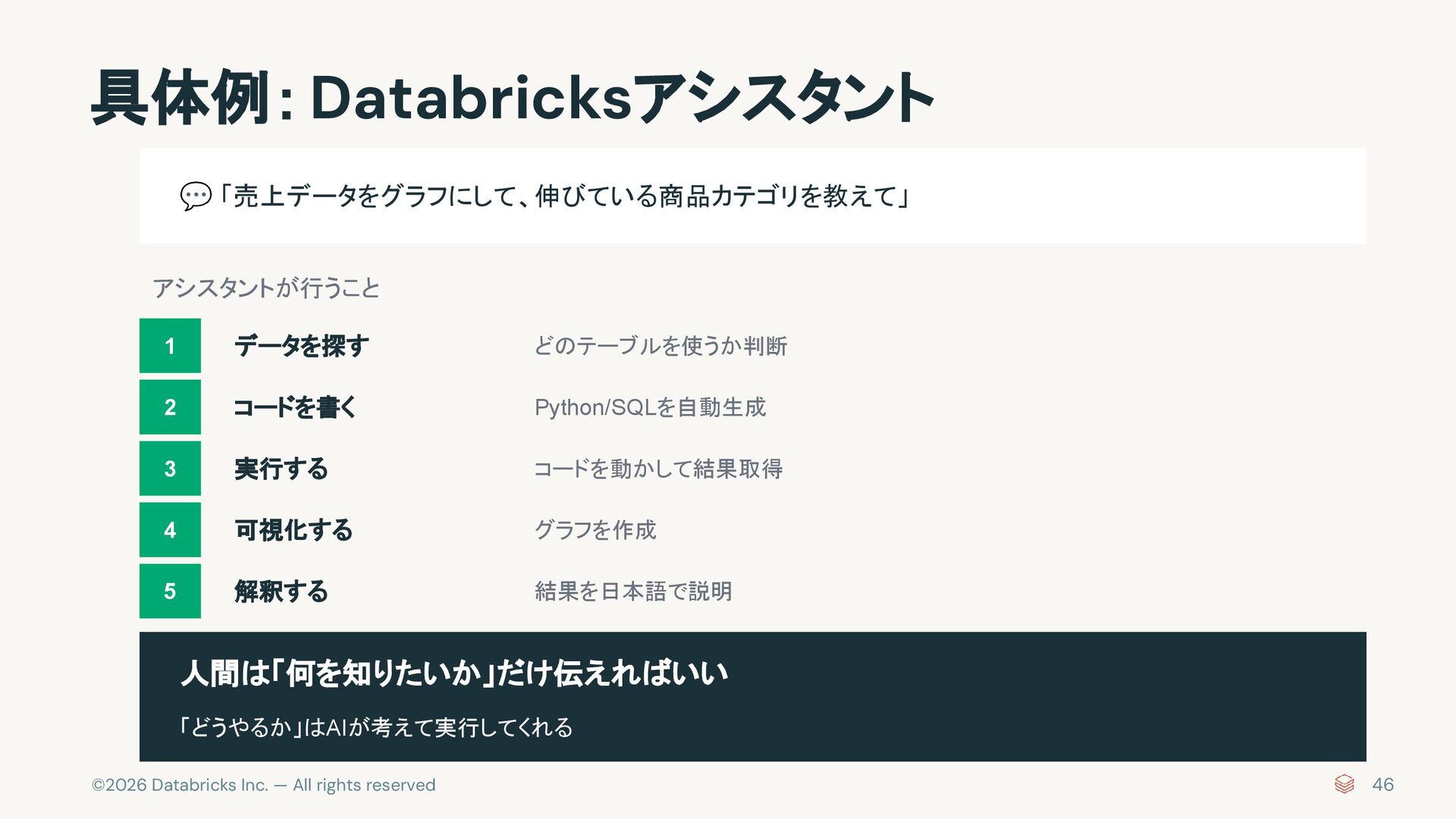This screenshot has height=819, width=1456.
Task: Select the 解釈する step label
Action: click(281, 591)
